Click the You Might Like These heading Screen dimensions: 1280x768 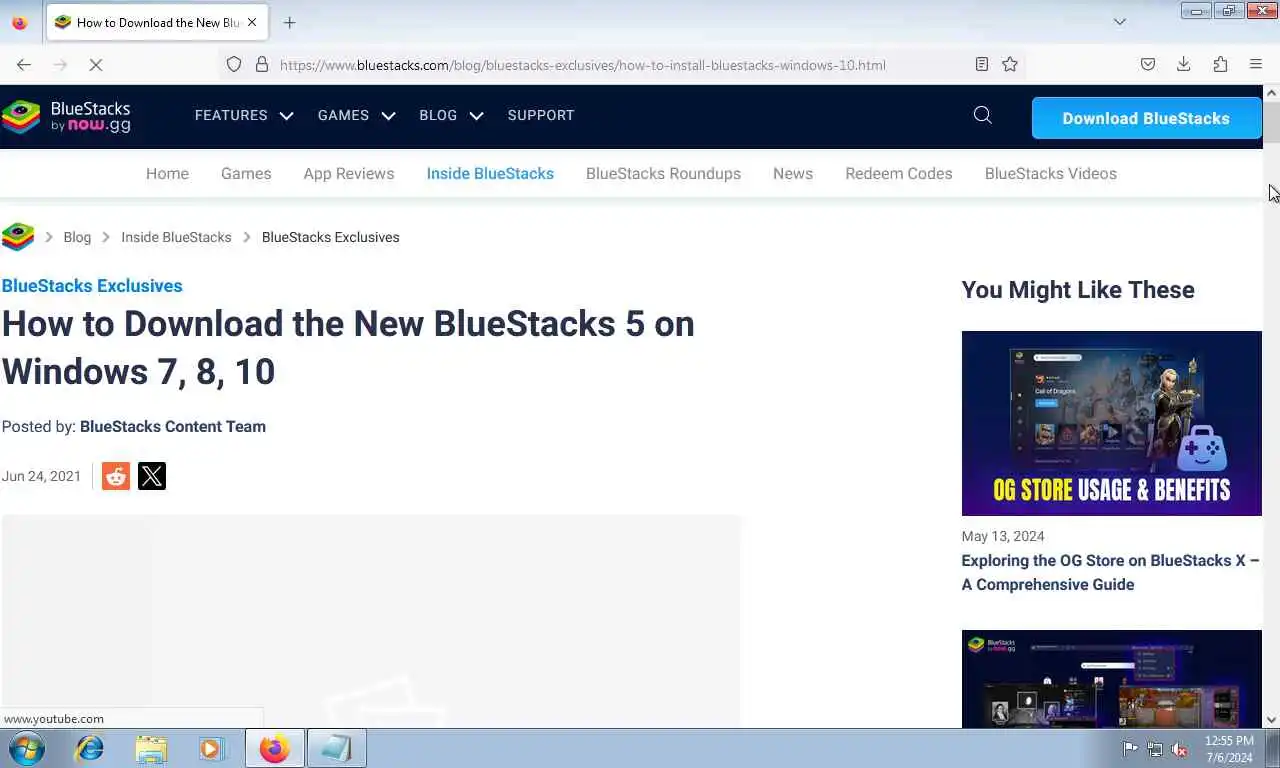coord(1078,290)
